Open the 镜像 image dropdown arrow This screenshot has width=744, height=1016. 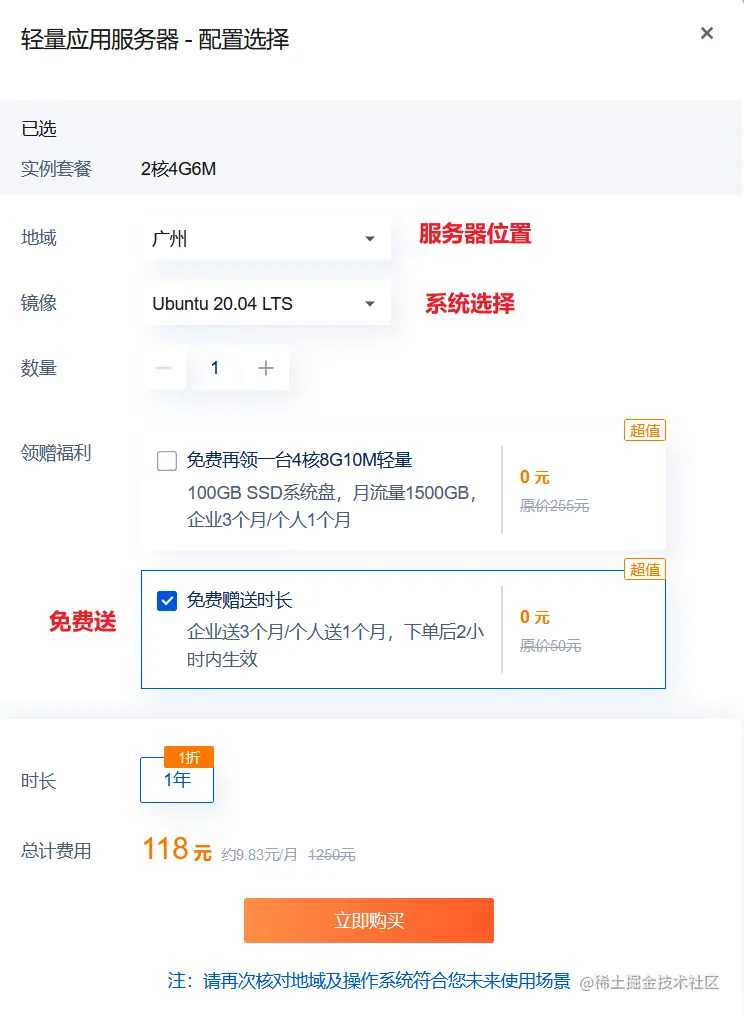372,303
